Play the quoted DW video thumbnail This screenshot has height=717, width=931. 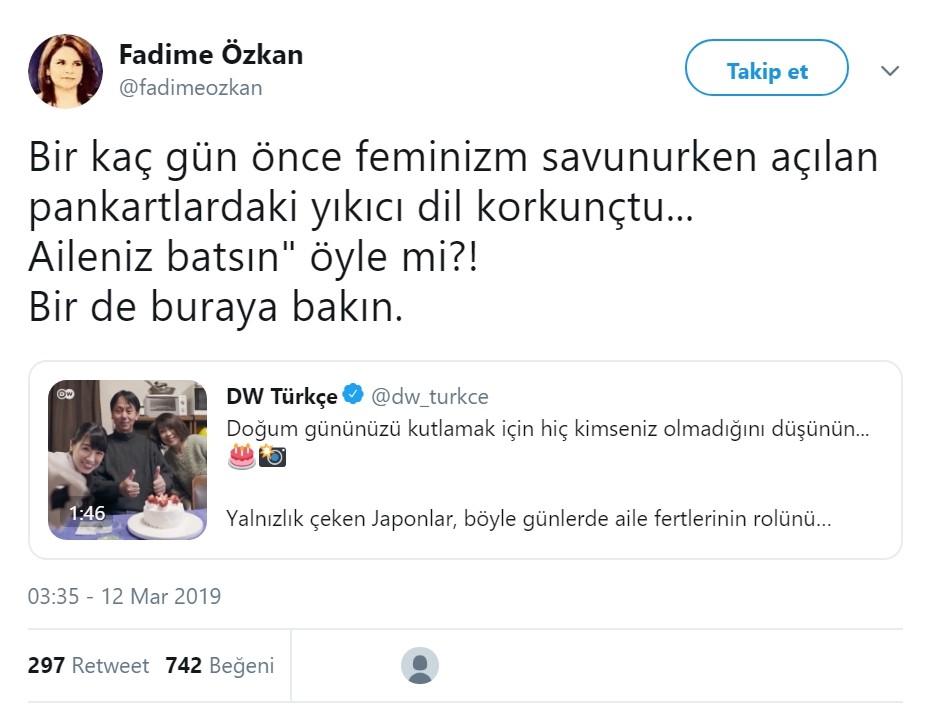pos(128,460)
